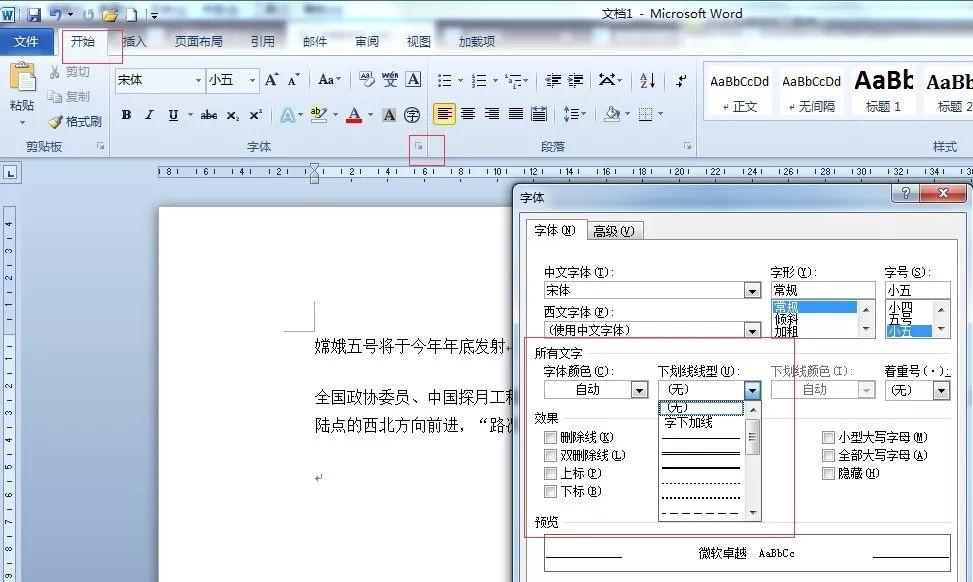The width and height of the screenshot is (973, 582).
Task: Click the italic formatting icon
Action: (149, 115)
